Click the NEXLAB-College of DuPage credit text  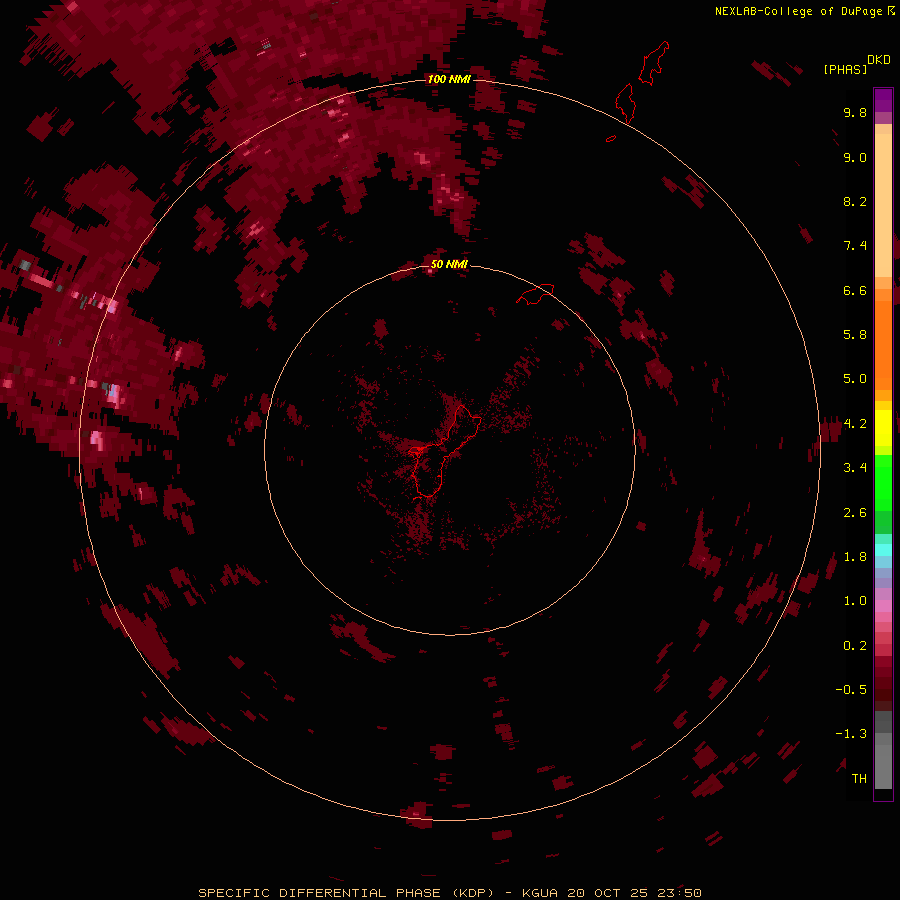pyautogui.click(x=798, y=11)
